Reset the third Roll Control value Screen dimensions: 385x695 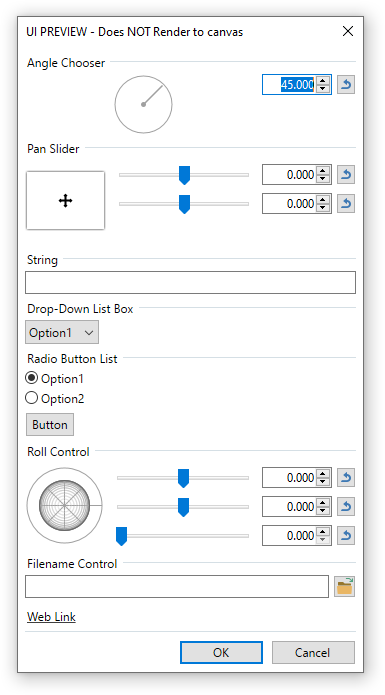coord(346,535)
